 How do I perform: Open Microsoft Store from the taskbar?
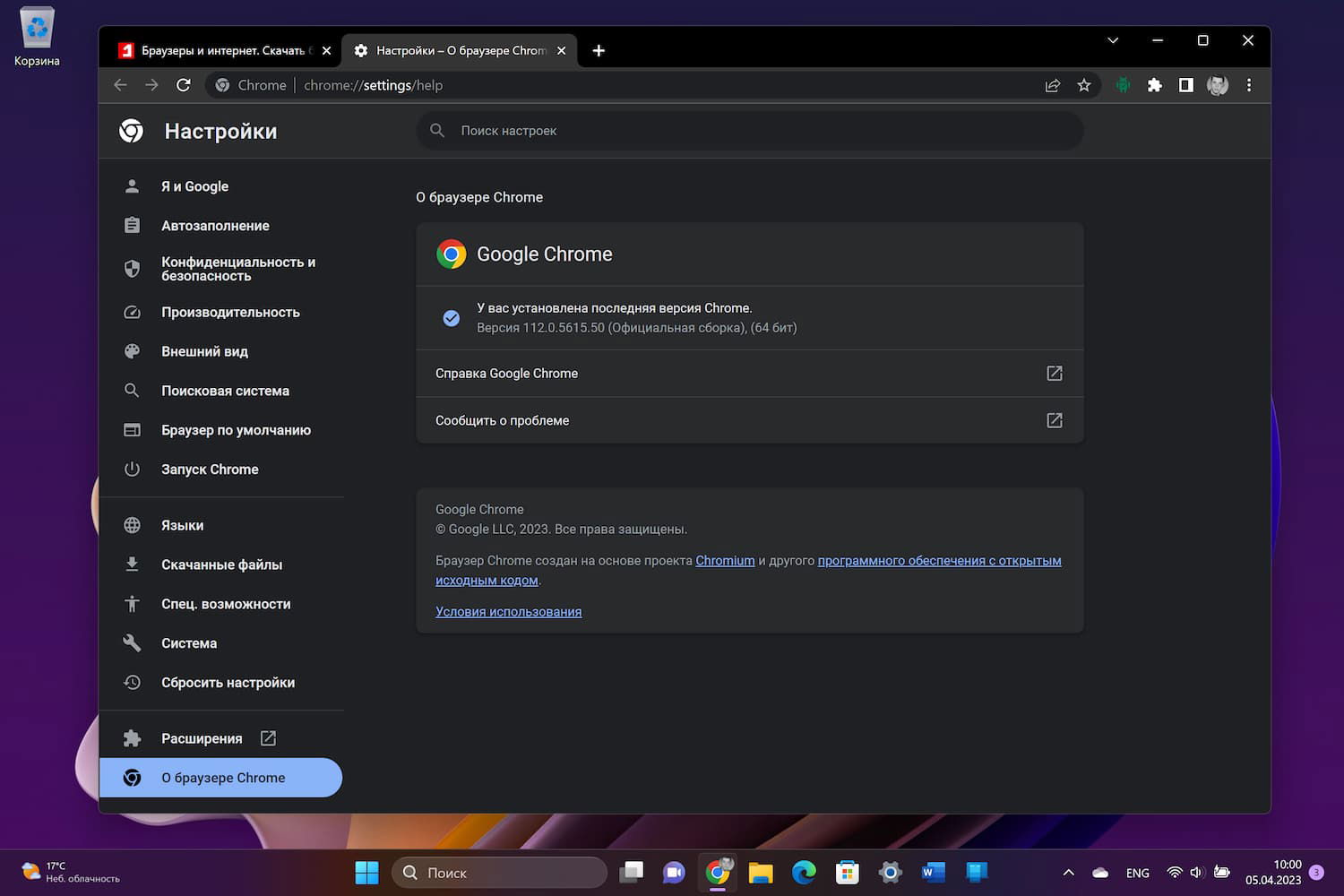point(847,872)
